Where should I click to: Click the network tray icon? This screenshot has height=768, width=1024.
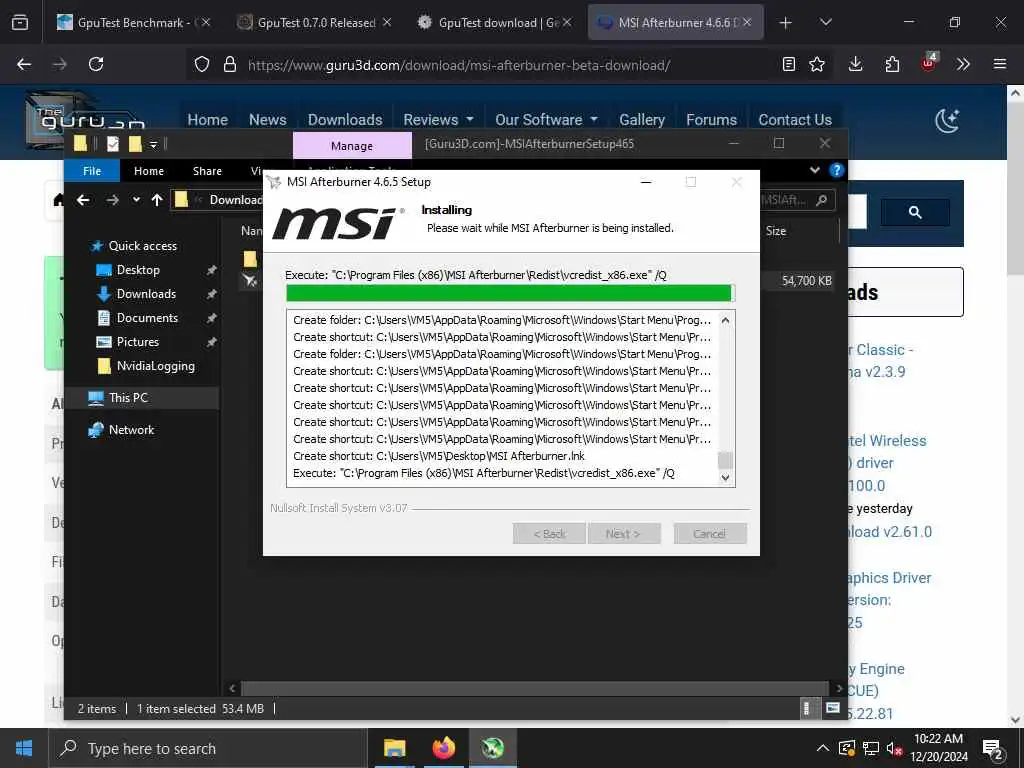click(x=871, y=748)
